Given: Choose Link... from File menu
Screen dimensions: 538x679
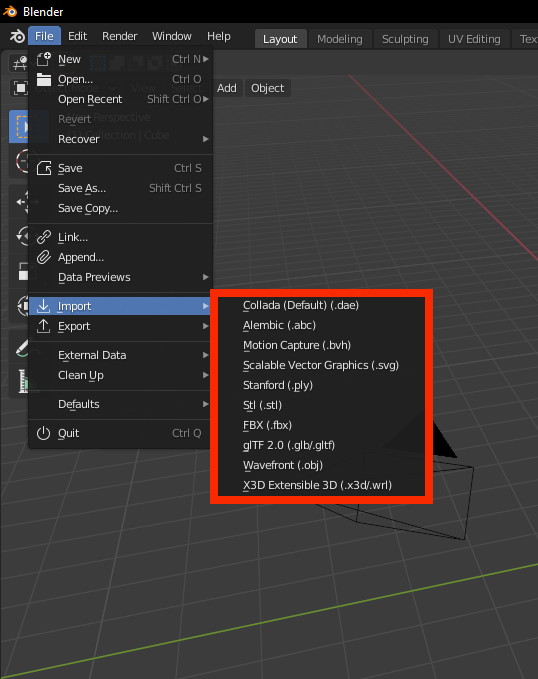Looking at the screenshot, I should (121, 237).
